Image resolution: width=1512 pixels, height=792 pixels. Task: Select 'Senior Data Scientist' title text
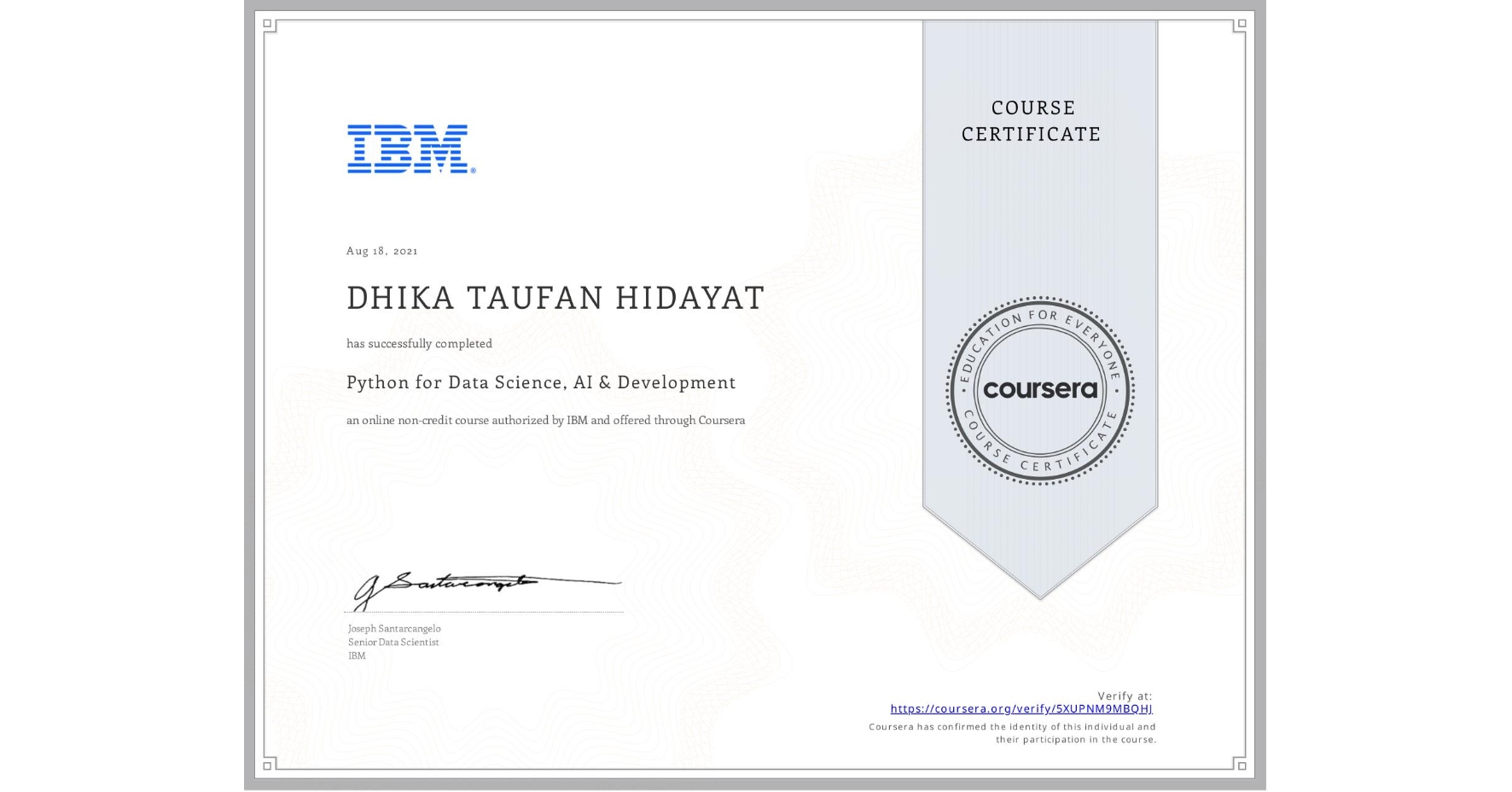click(x=393, y=642)
